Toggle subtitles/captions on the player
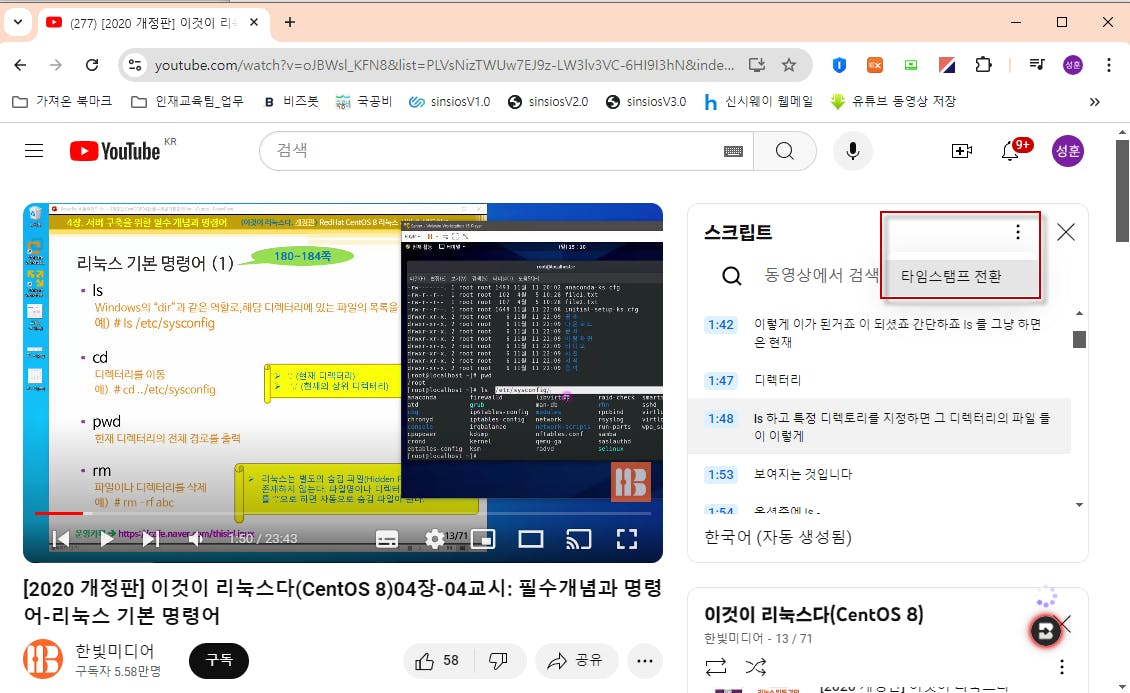The image size is (1130, 693). pos(387,539)
